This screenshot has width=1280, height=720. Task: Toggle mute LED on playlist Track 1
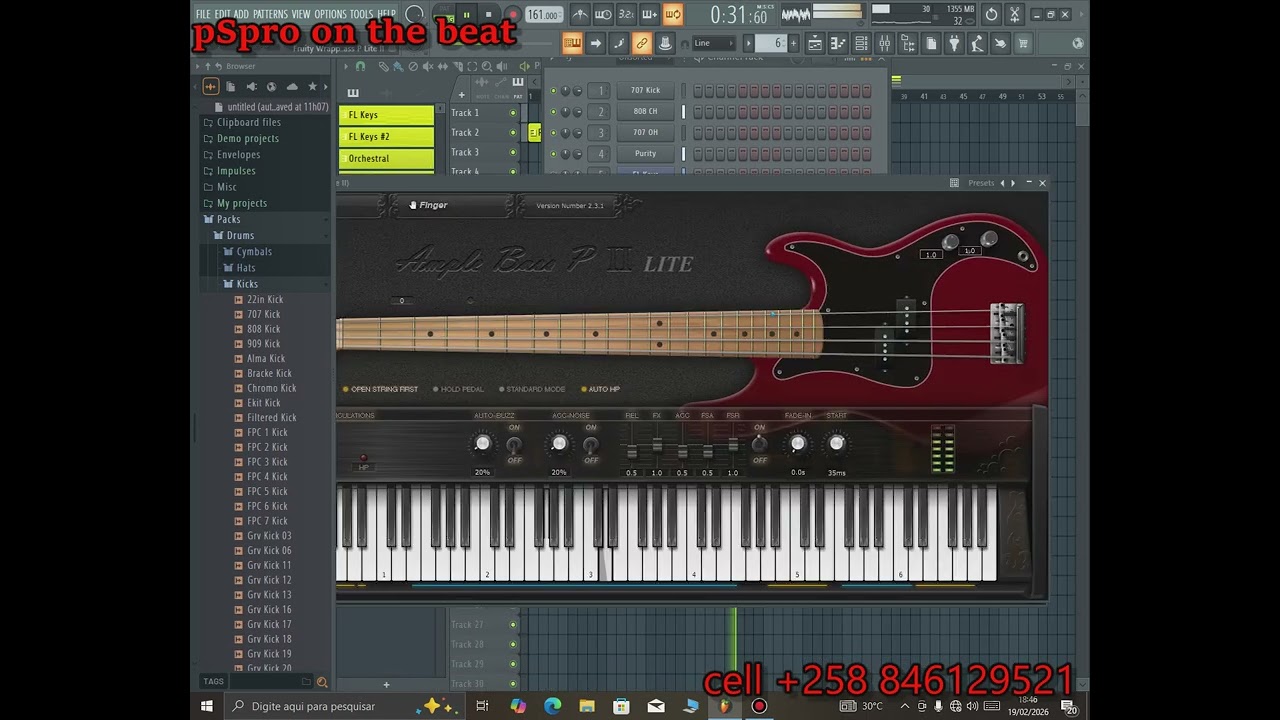513,113
